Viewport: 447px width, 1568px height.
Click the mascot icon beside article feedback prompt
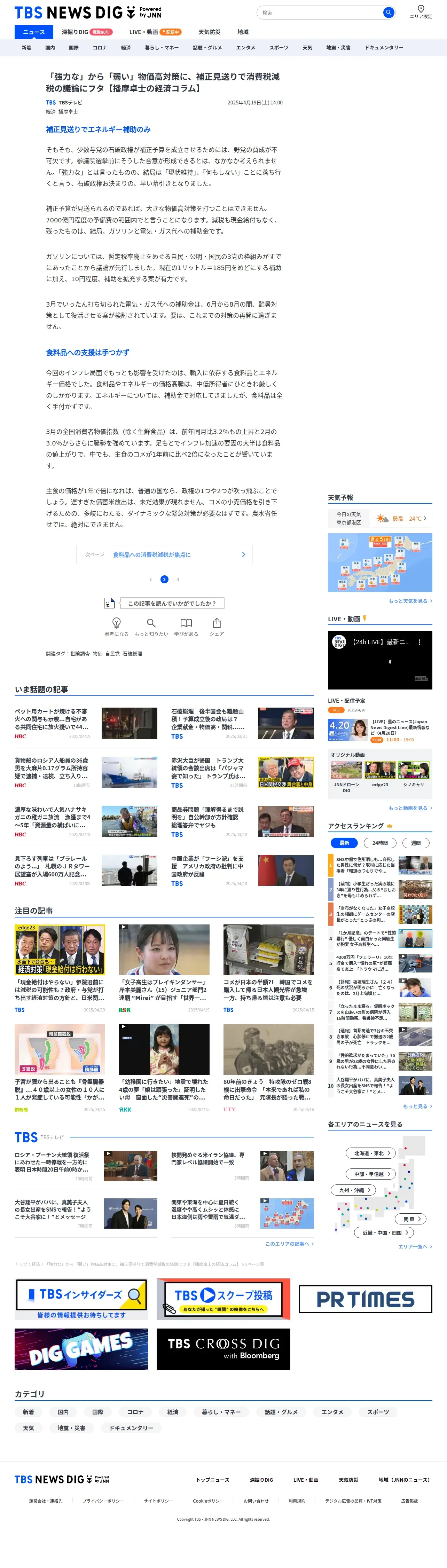coord(109,602)
